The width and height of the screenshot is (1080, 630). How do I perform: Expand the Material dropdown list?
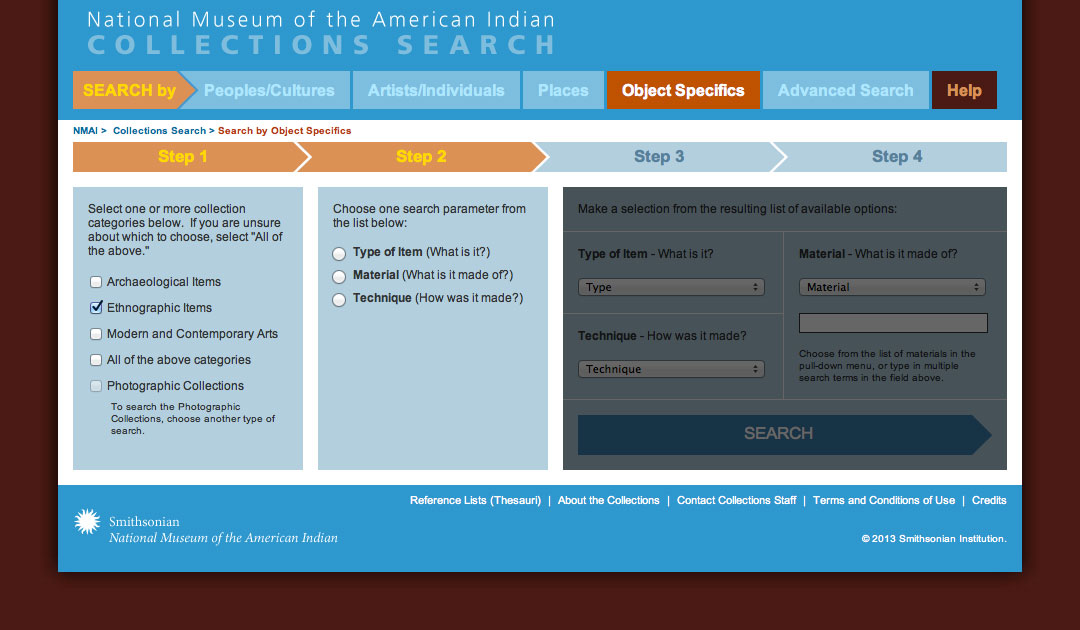(892, 287)
